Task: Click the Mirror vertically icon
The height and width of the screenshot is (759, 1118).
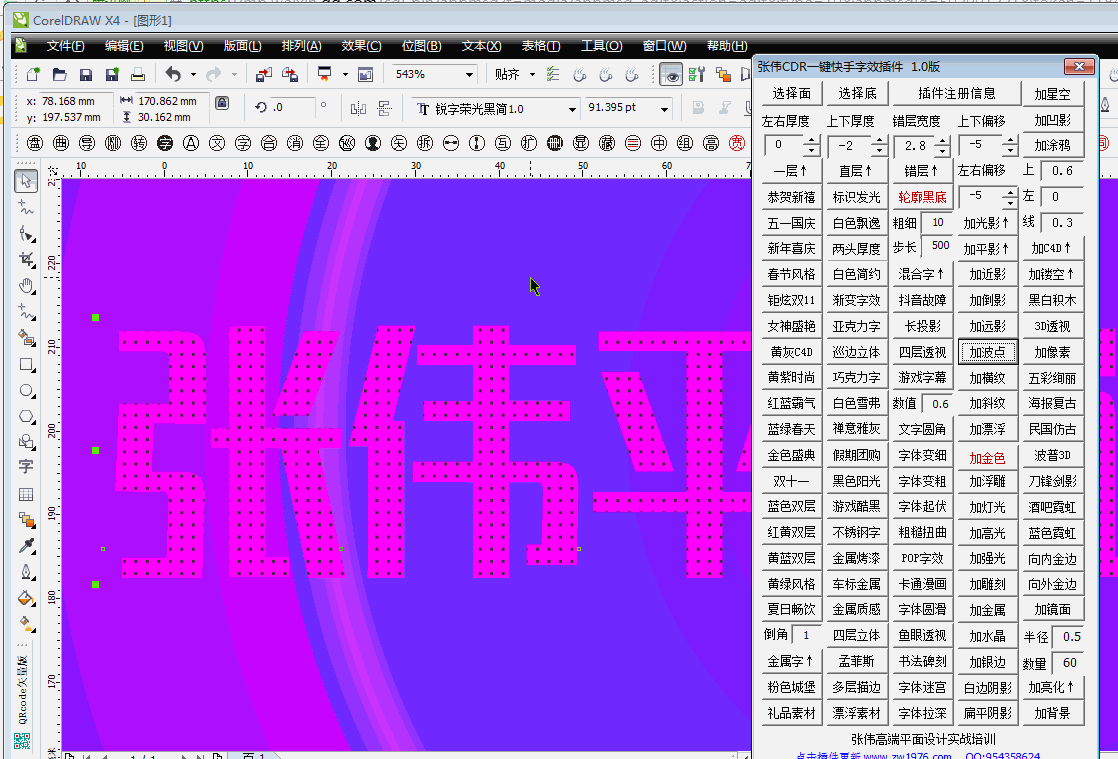Action: [x=384, y=108]
